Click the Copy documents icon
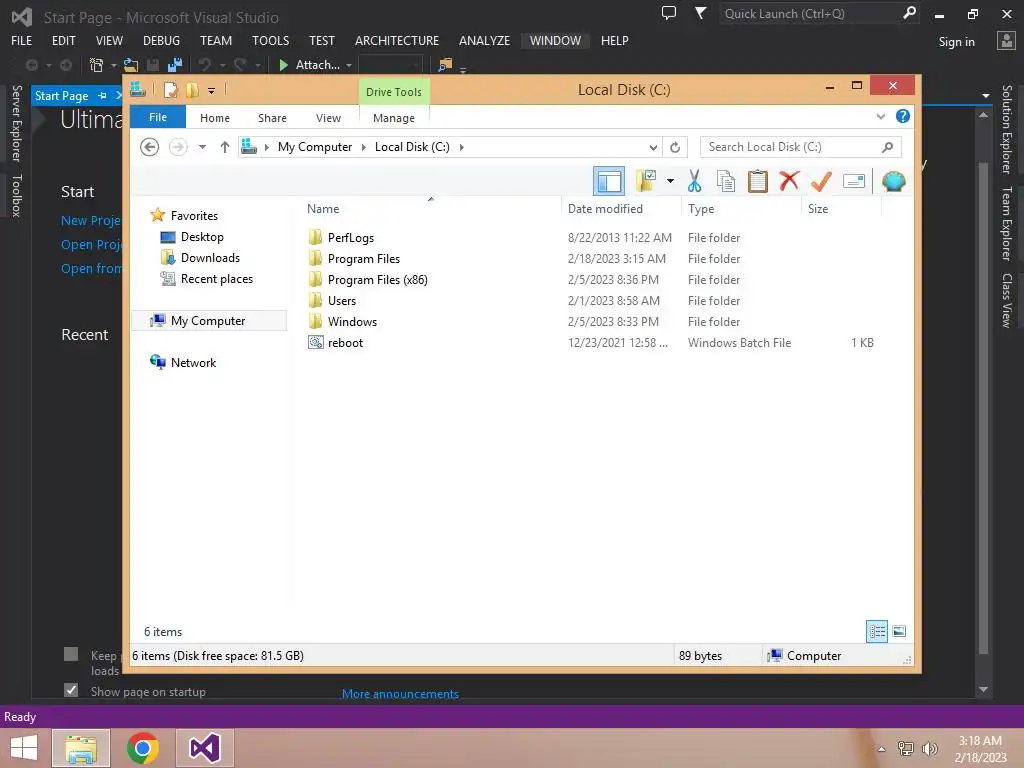Screen dimensions: 1024x768 point(726,182)
